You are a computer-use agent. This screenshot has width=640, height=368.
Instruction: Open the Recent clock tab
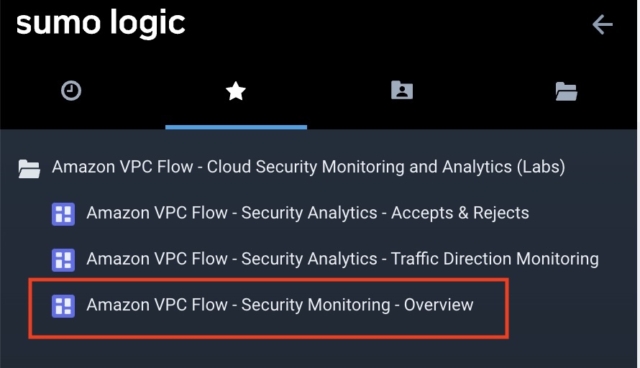coord(71,91)
